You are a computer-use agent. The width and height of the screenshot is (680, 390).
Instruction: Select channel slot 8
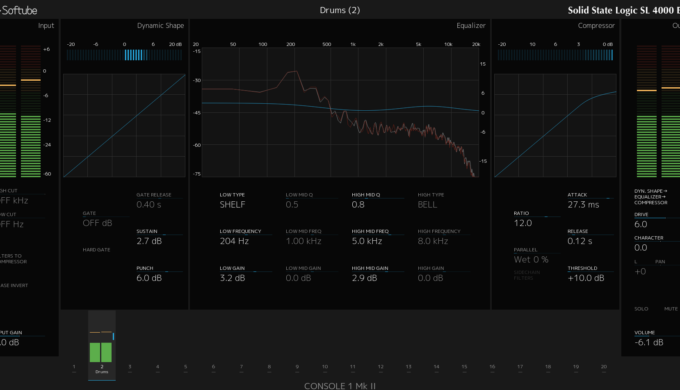269,368
